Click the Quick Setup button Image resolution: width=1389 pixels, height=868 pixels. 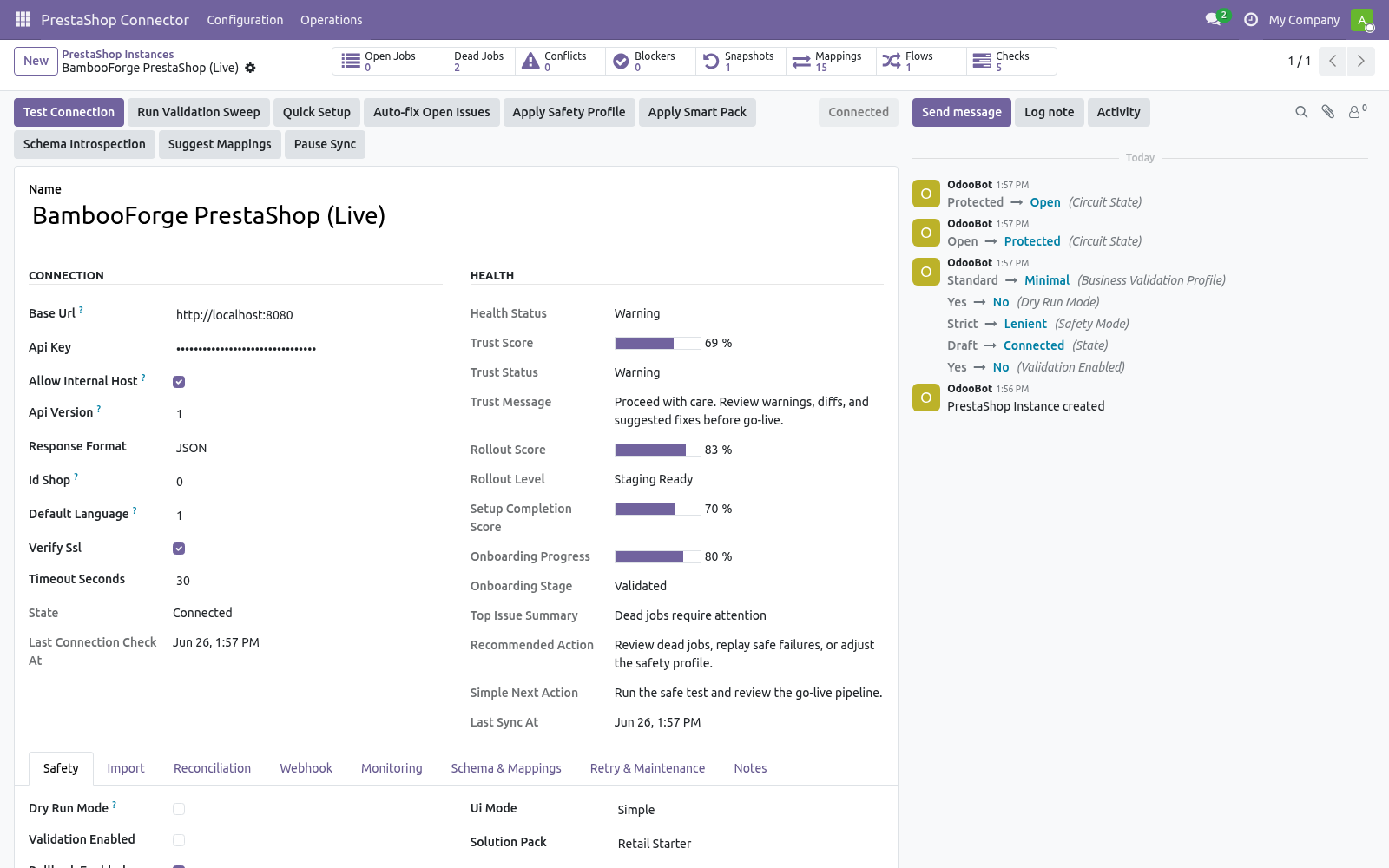pos(317,112)
